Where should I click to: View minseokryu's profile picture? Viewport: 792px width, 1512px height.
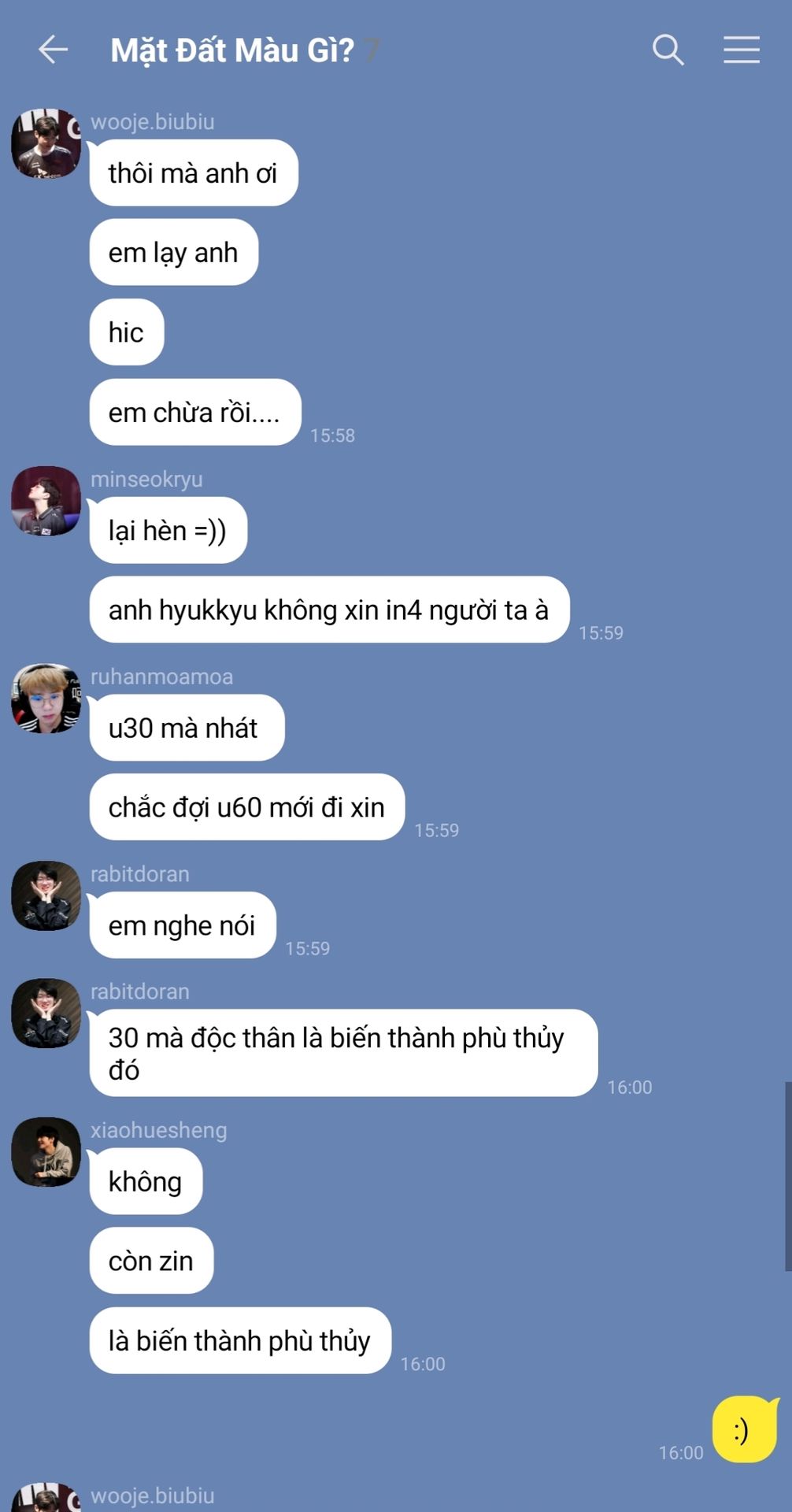point(46,501)
